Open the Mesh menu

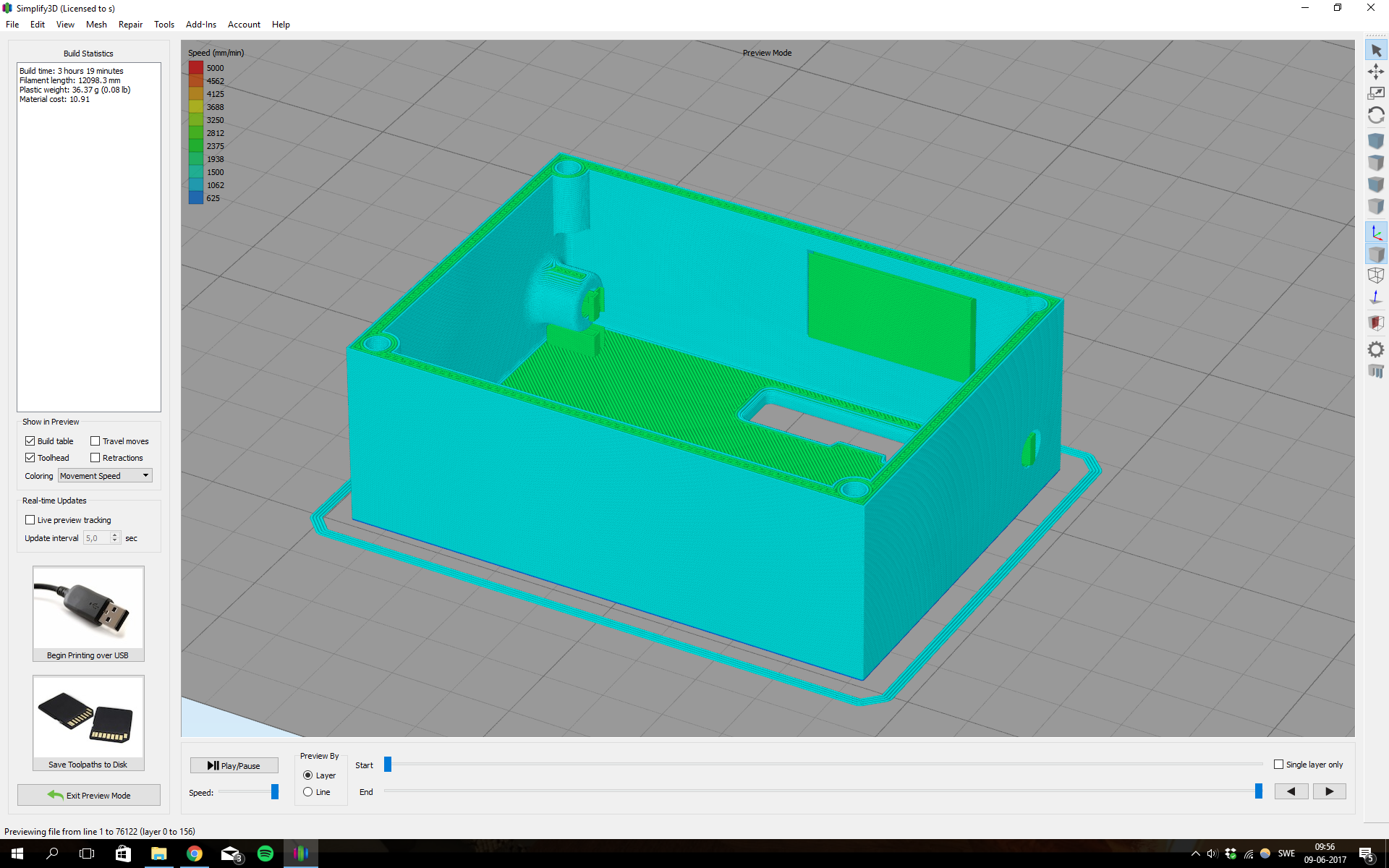[x=96, y=25]
